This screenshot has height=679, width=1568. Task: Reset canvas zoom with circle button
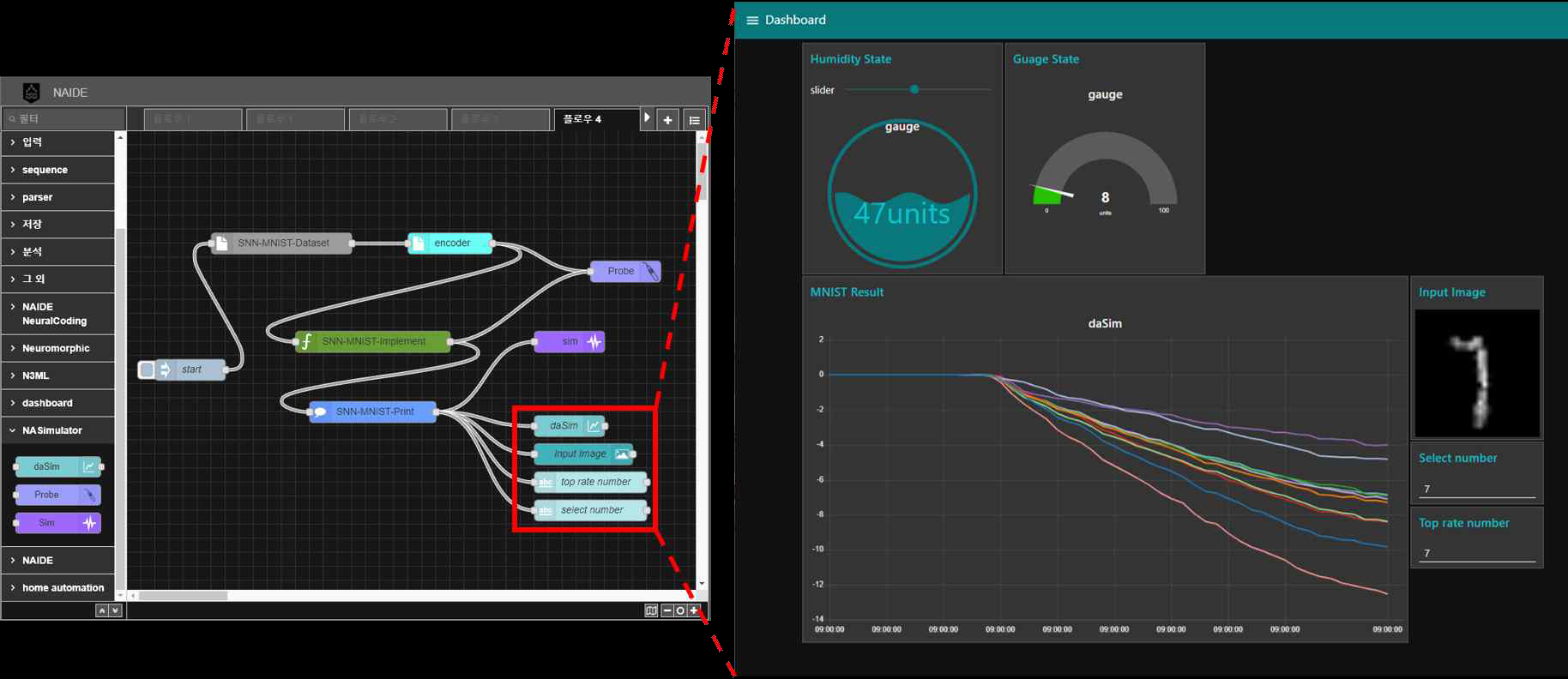[680, 610]
